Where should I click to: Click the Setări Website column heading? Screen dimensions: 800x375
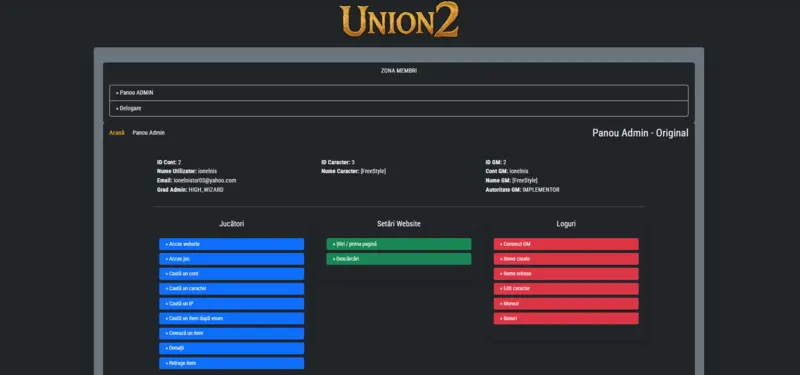pyautogui.click(x=399, y=224)
